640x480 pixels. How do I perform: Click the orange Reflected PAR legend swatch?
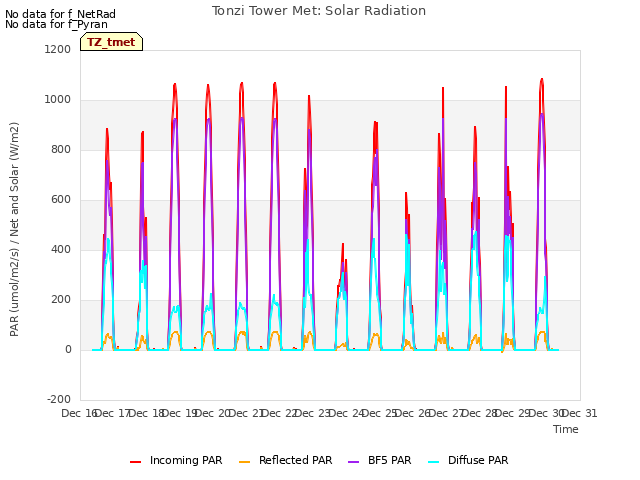pyautogui.click(x=244, y=462)
